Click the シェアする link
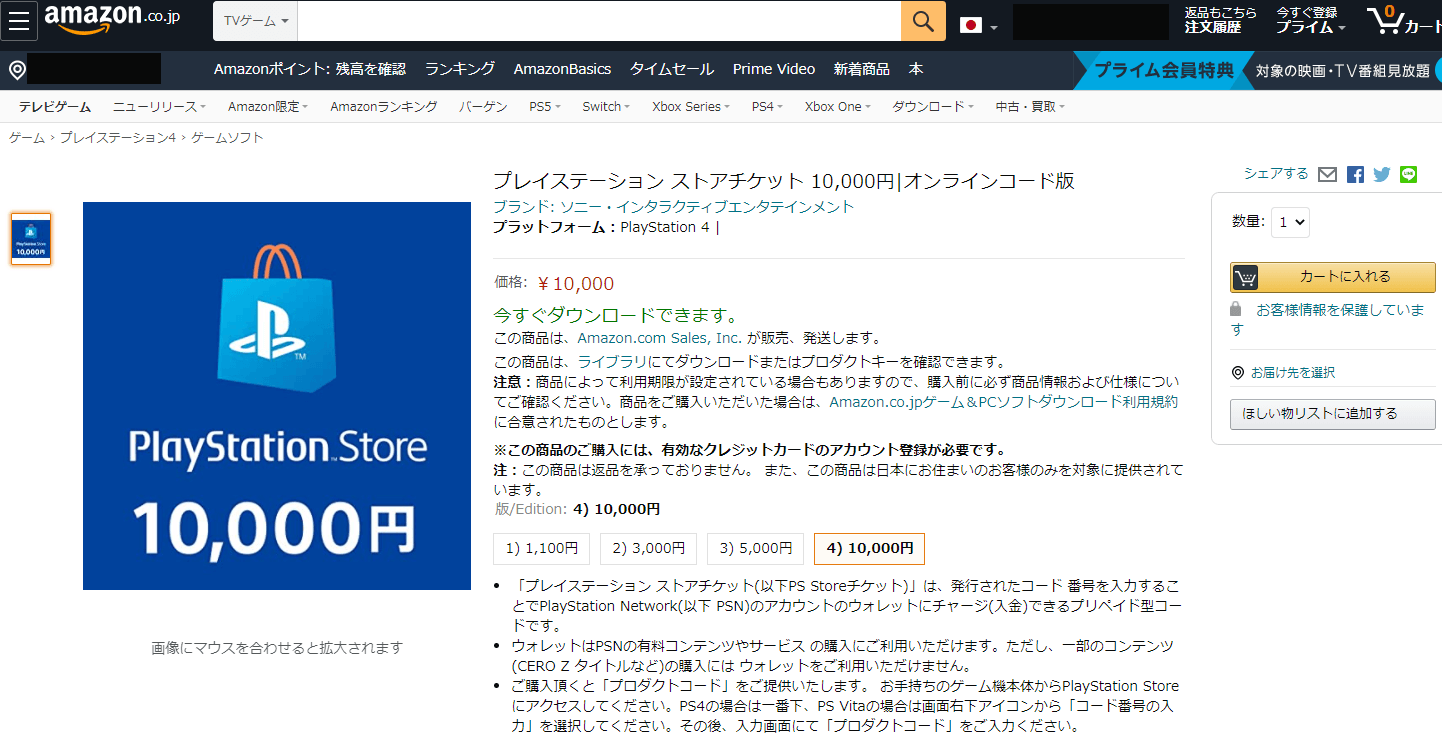This screenshot has width=1442, height=750. tap(1276, 174)
